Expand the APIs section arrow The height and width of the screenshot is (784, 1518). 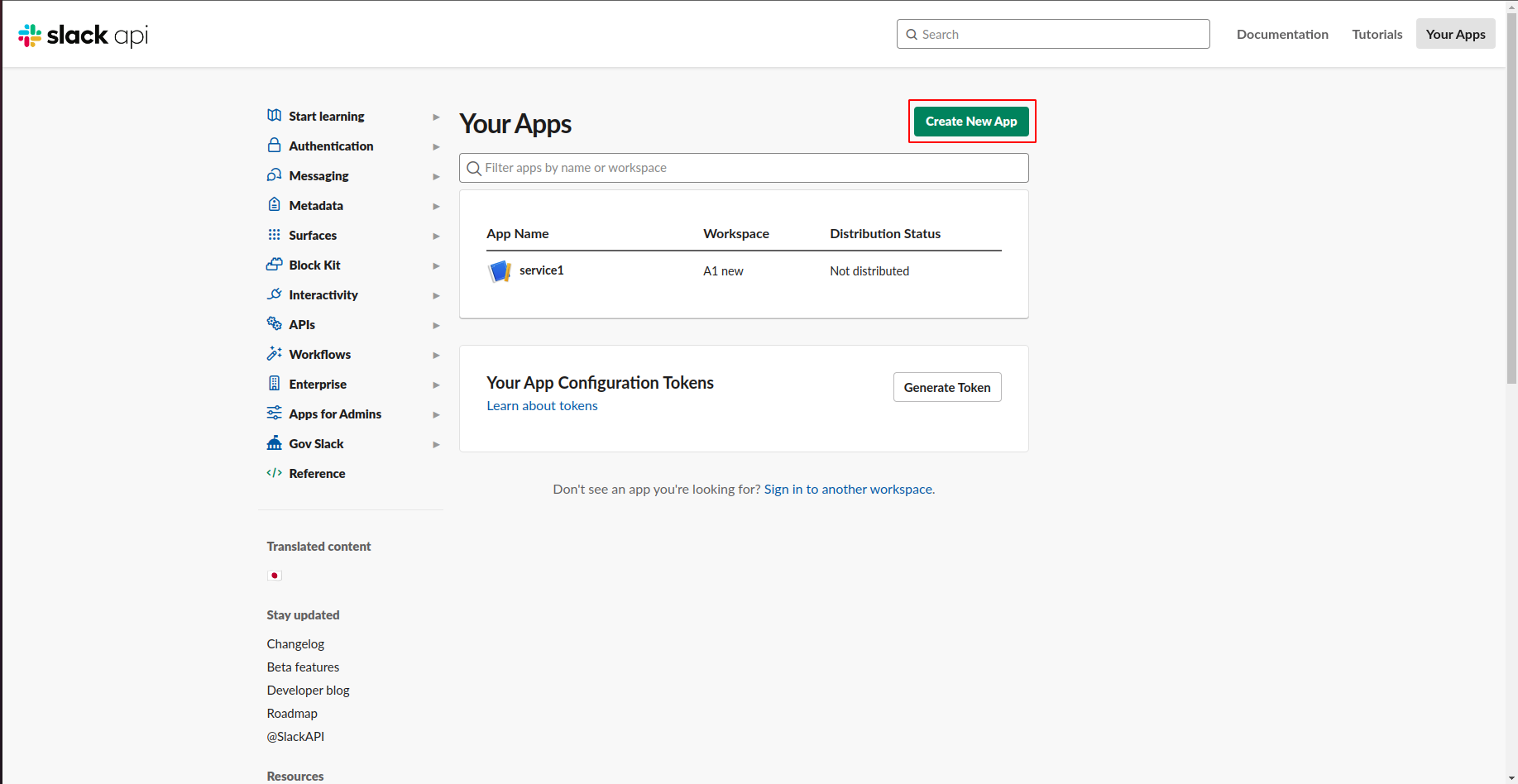coord(436,325)
